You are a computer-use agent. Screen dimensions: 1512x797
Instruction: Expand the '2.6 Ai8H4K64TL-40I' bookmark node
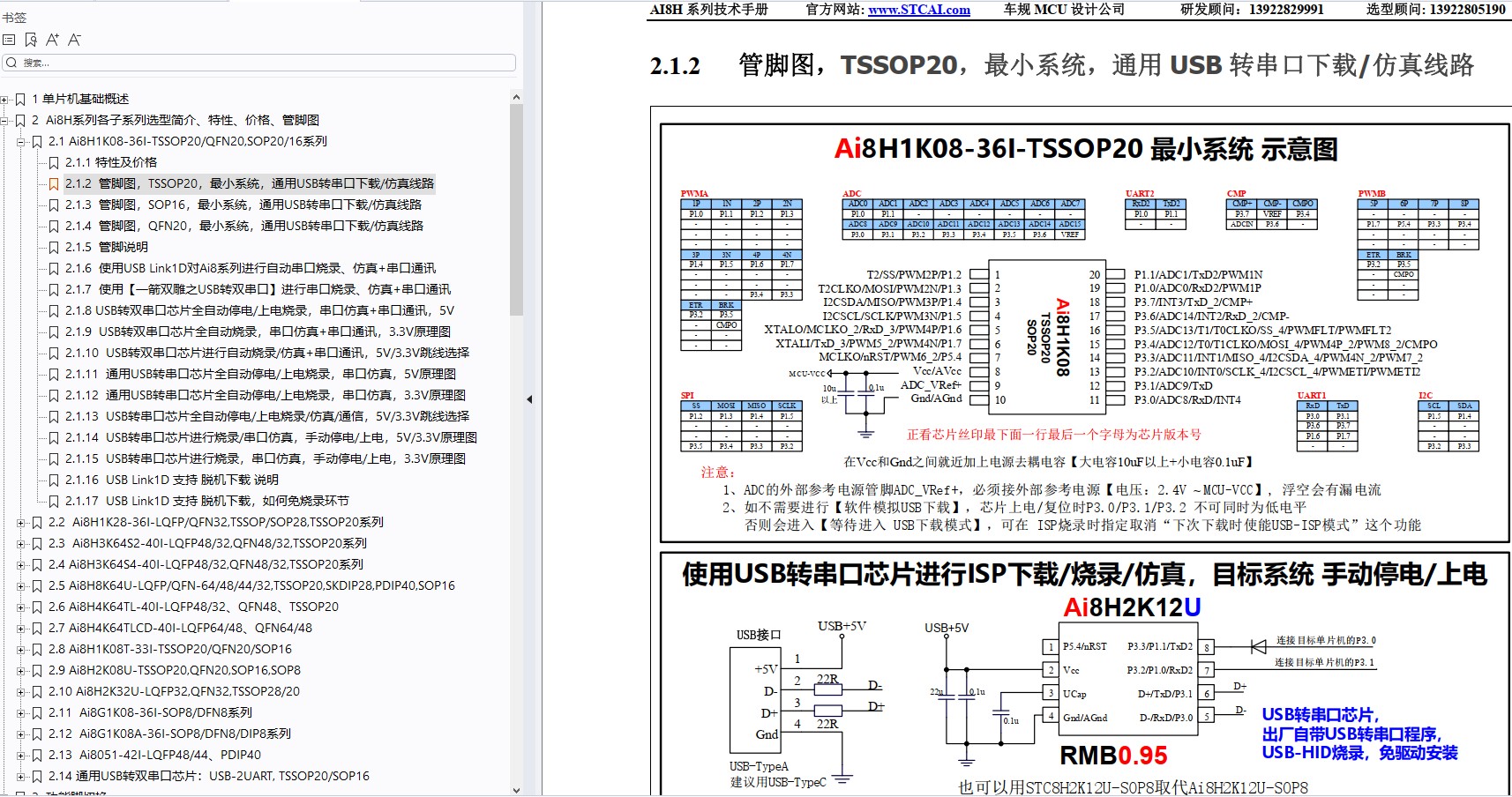(21, 607)
